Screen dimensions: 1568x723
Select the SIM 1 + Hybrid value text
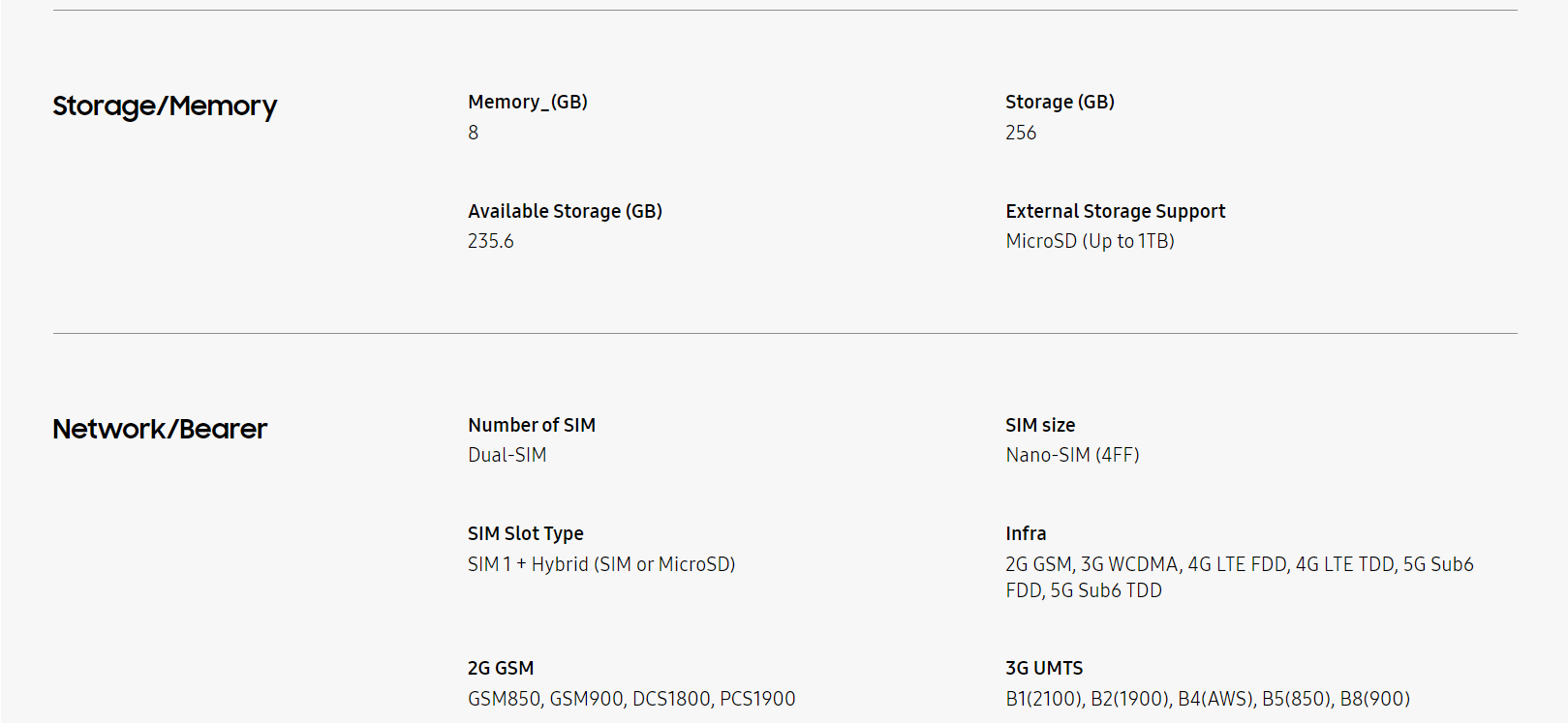(601, 564)
